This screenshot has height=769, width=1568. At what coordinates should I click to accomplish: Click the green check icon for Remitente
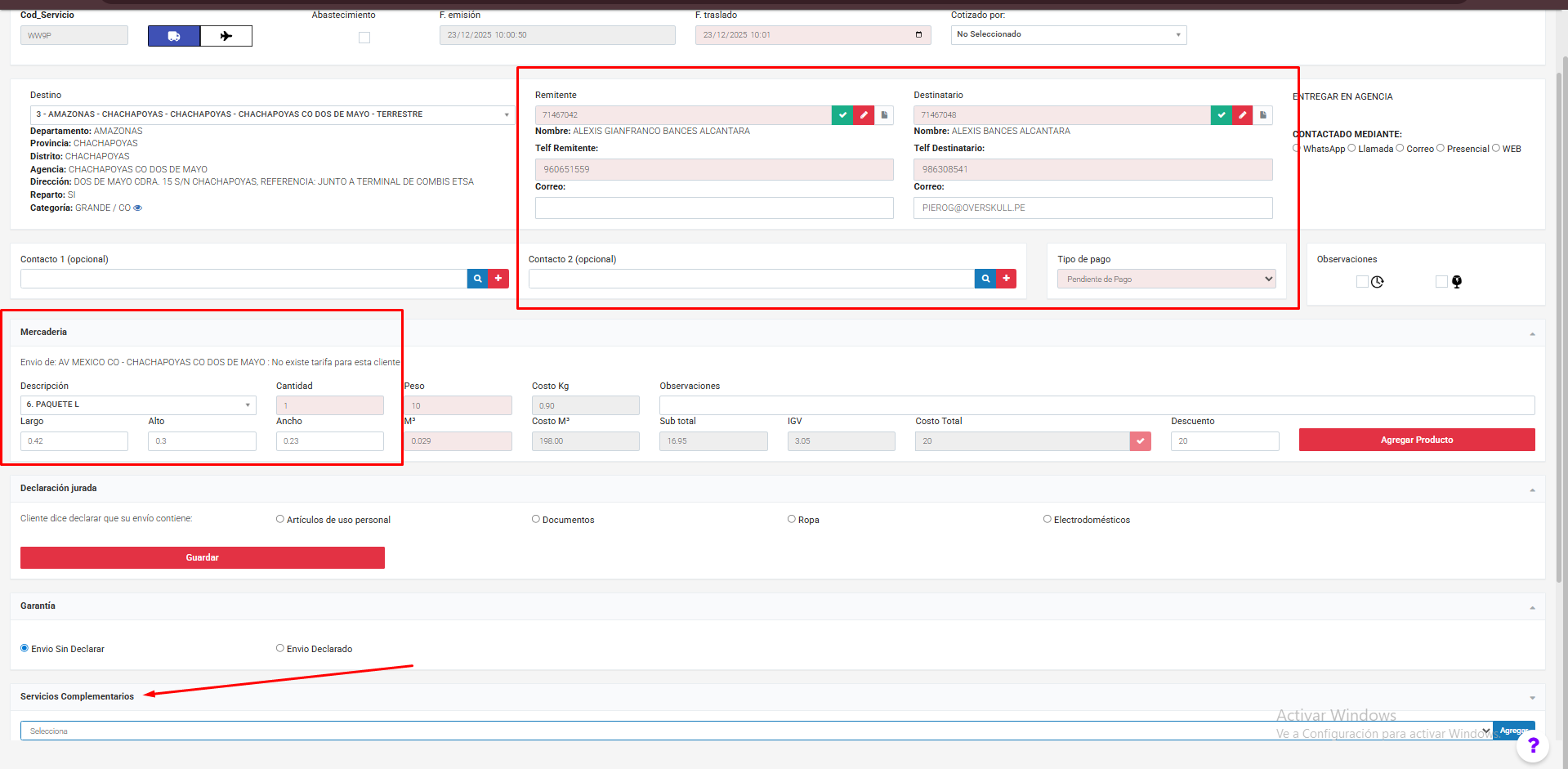(842, 115)
